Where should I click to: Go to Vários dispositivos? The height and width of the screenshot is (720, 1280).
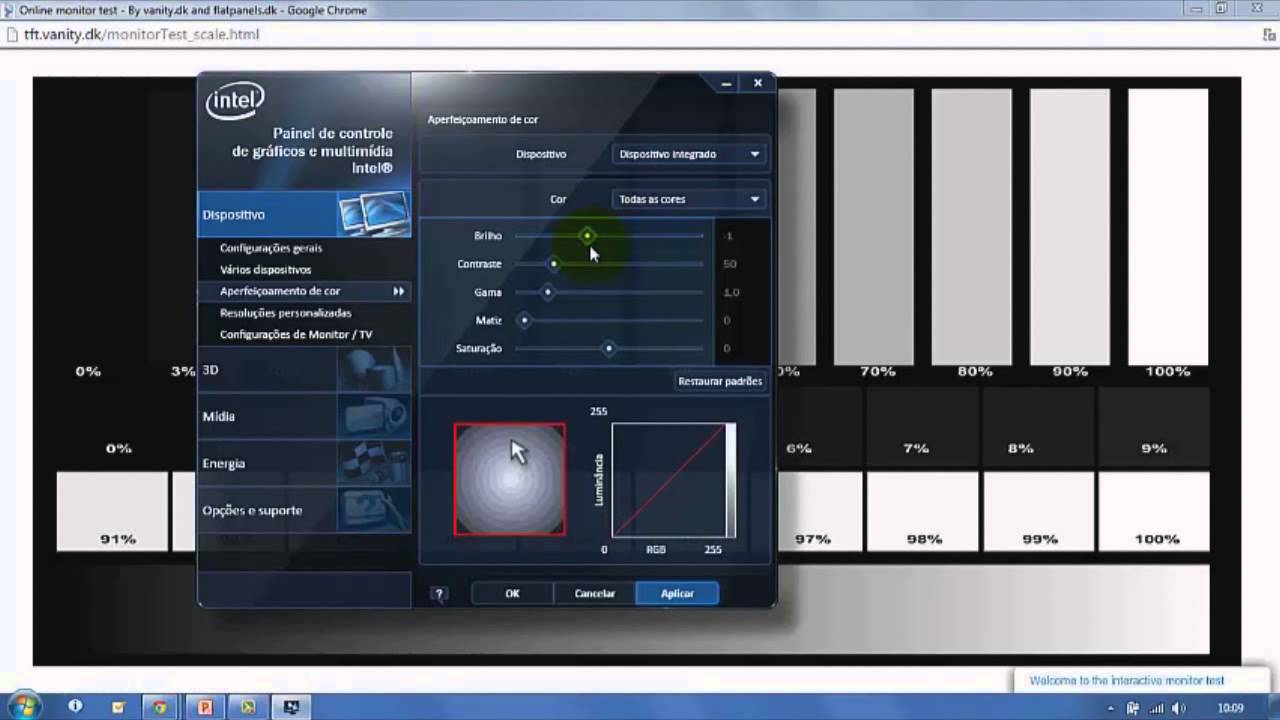point(265,270)
